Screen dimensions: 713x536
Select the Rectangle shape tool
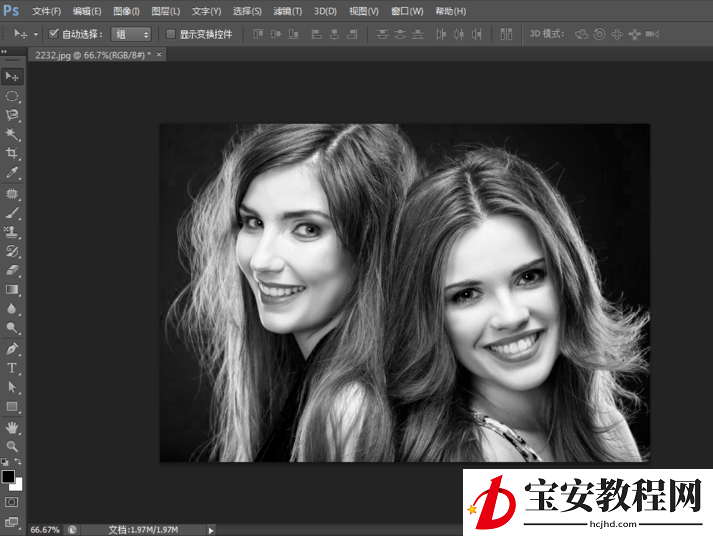[12, 406]
